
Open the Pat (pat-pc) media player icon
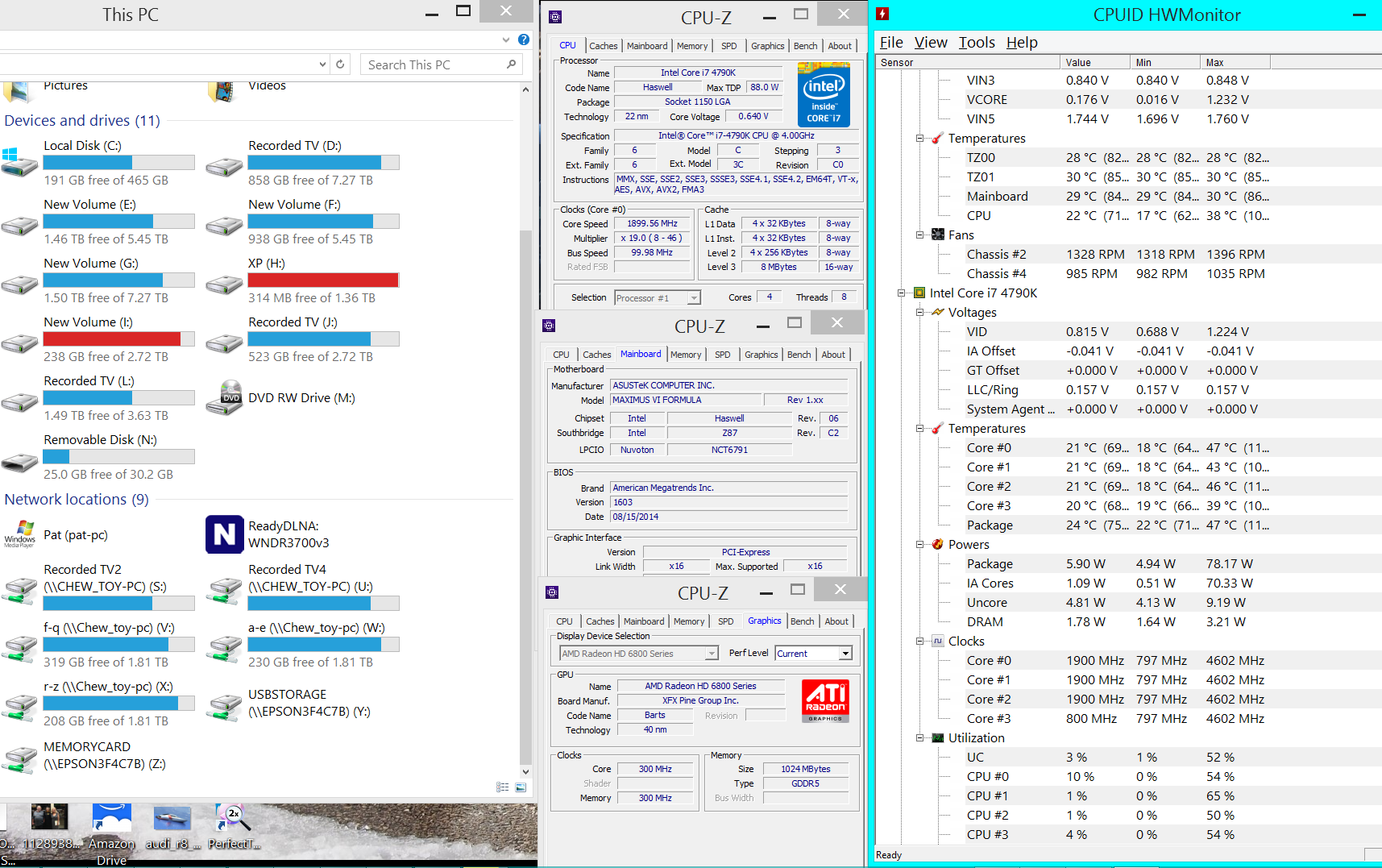tap(20, 534)
